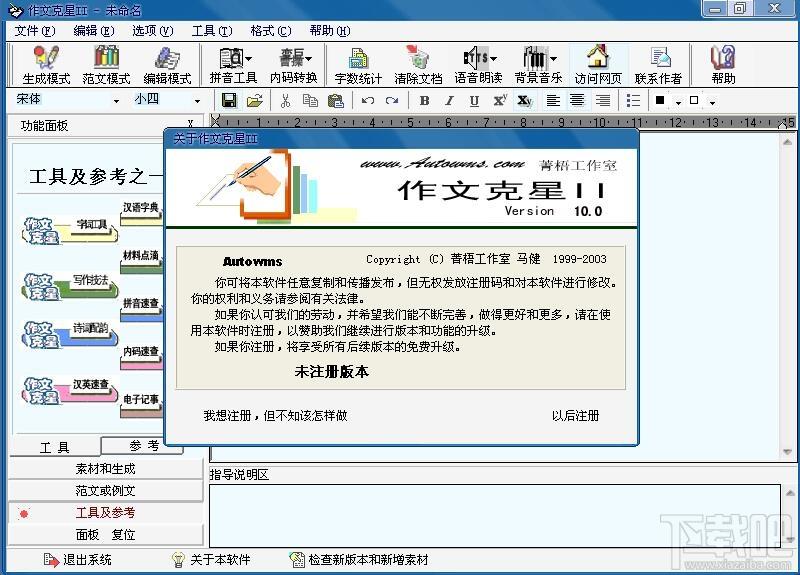Open 范文模式 sample essay mode

106,64
